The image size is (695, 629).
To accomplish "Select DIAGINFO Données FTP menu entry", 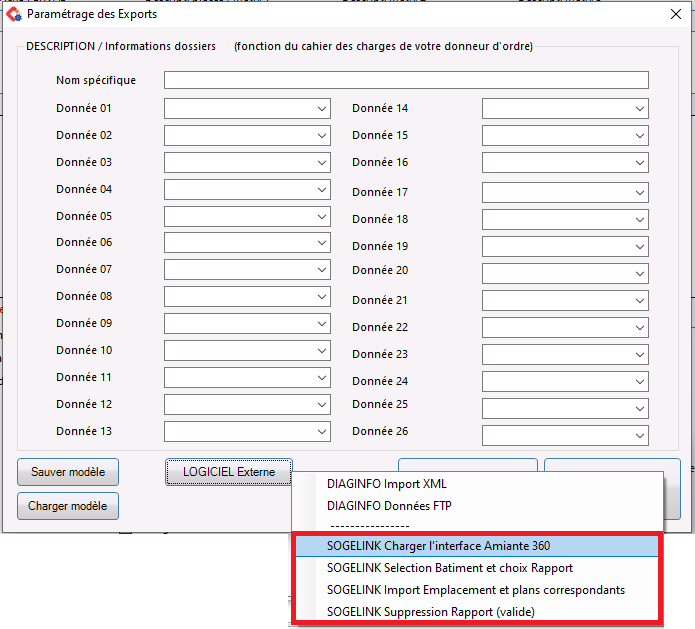I will pos(477,506).
